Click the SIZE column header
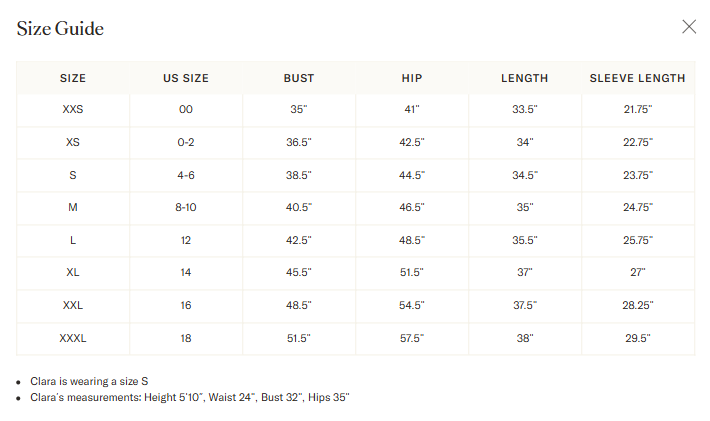 coord(73,78)
